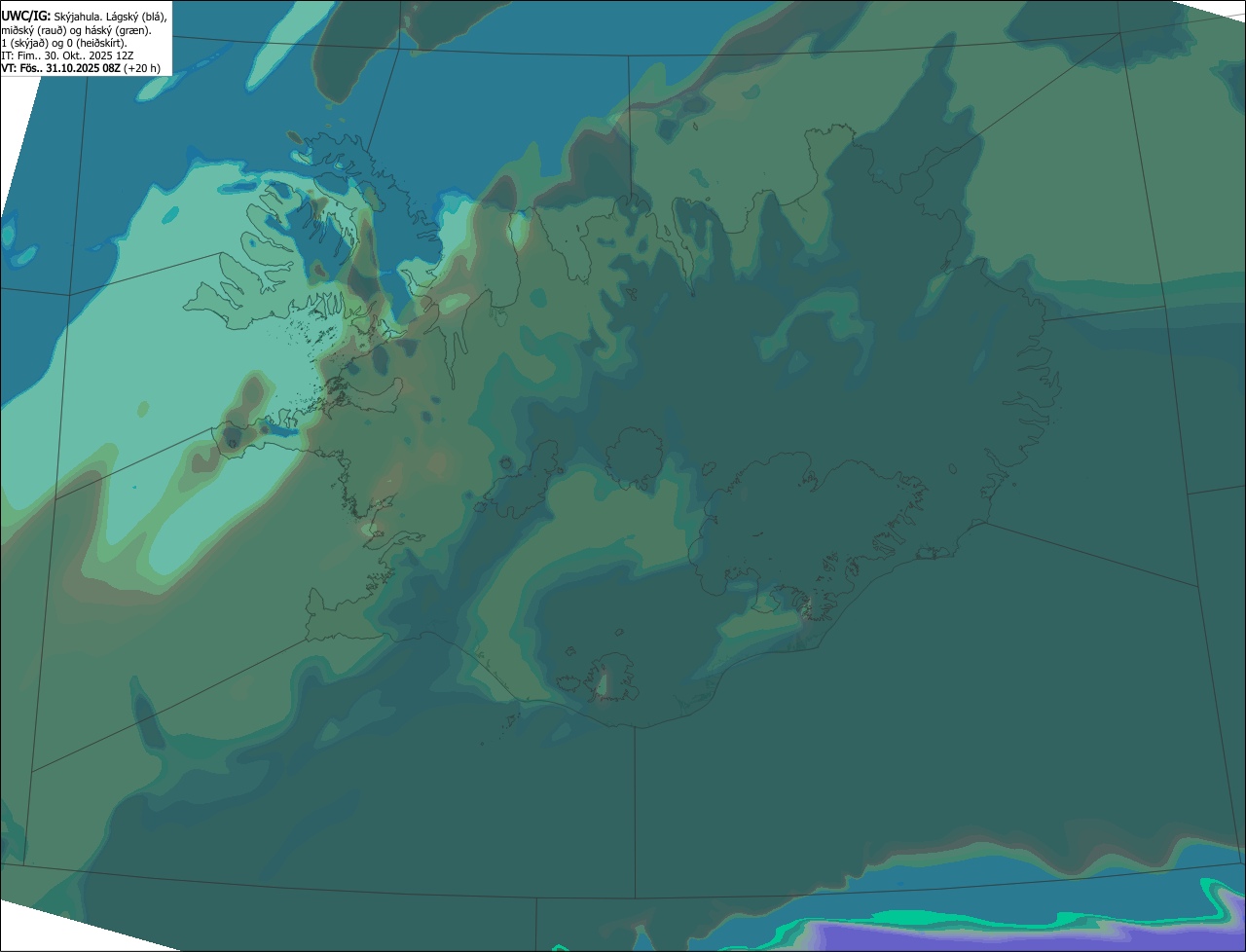Viewport: 1246px width, 952px height.
Task: Select the 'Lágský (blá),' text
Action: [x=137, y=18]
